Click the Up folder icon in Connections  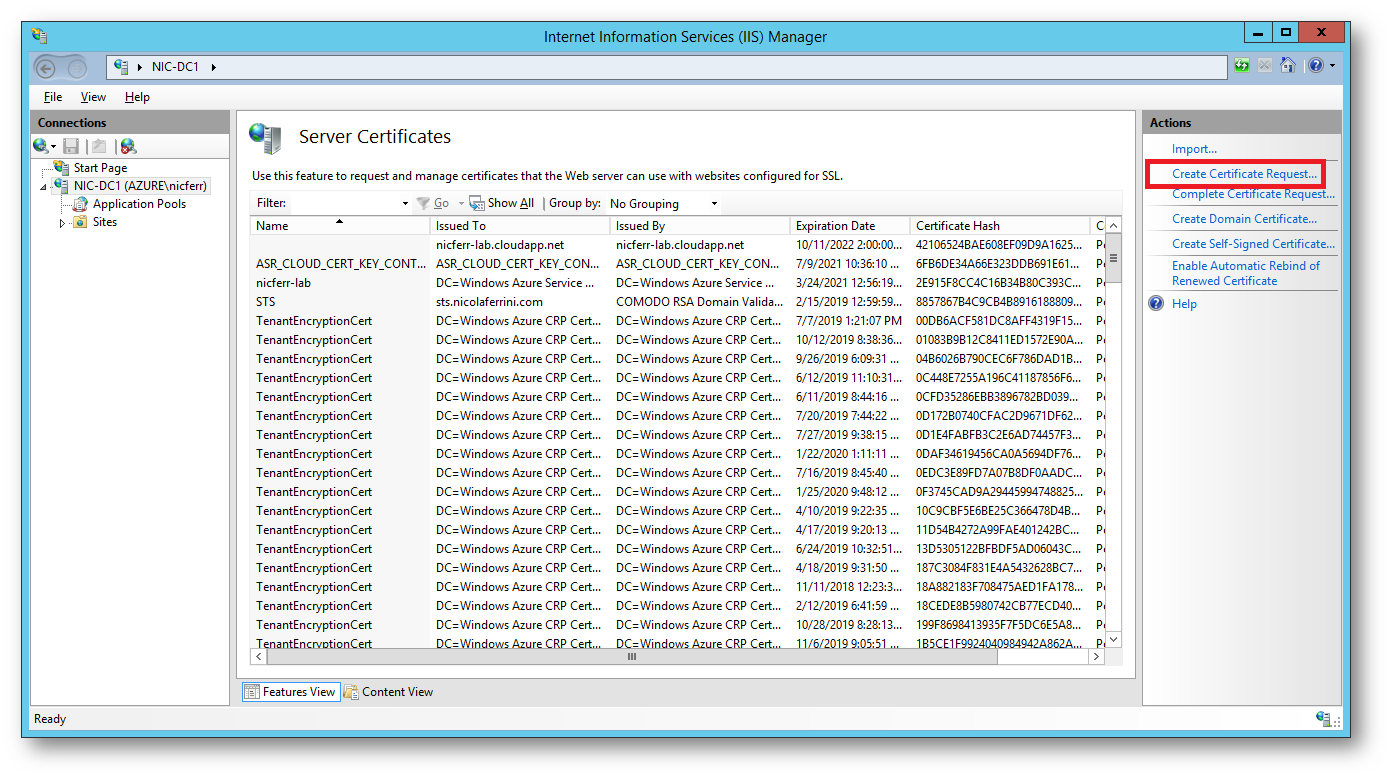pos(99,146)
